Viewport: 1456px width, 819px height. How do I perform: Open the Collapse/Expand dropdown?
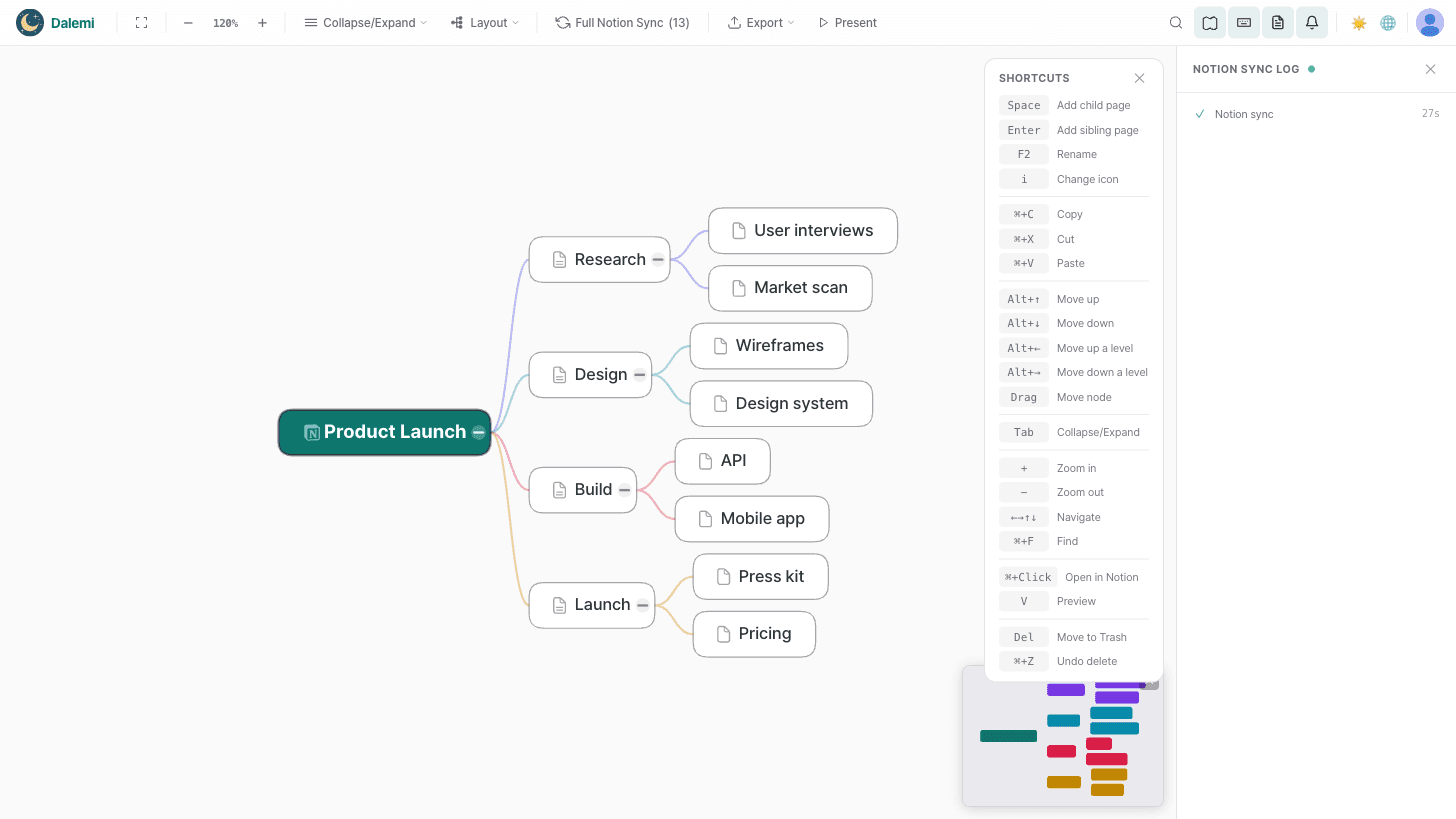click(365, 22)
